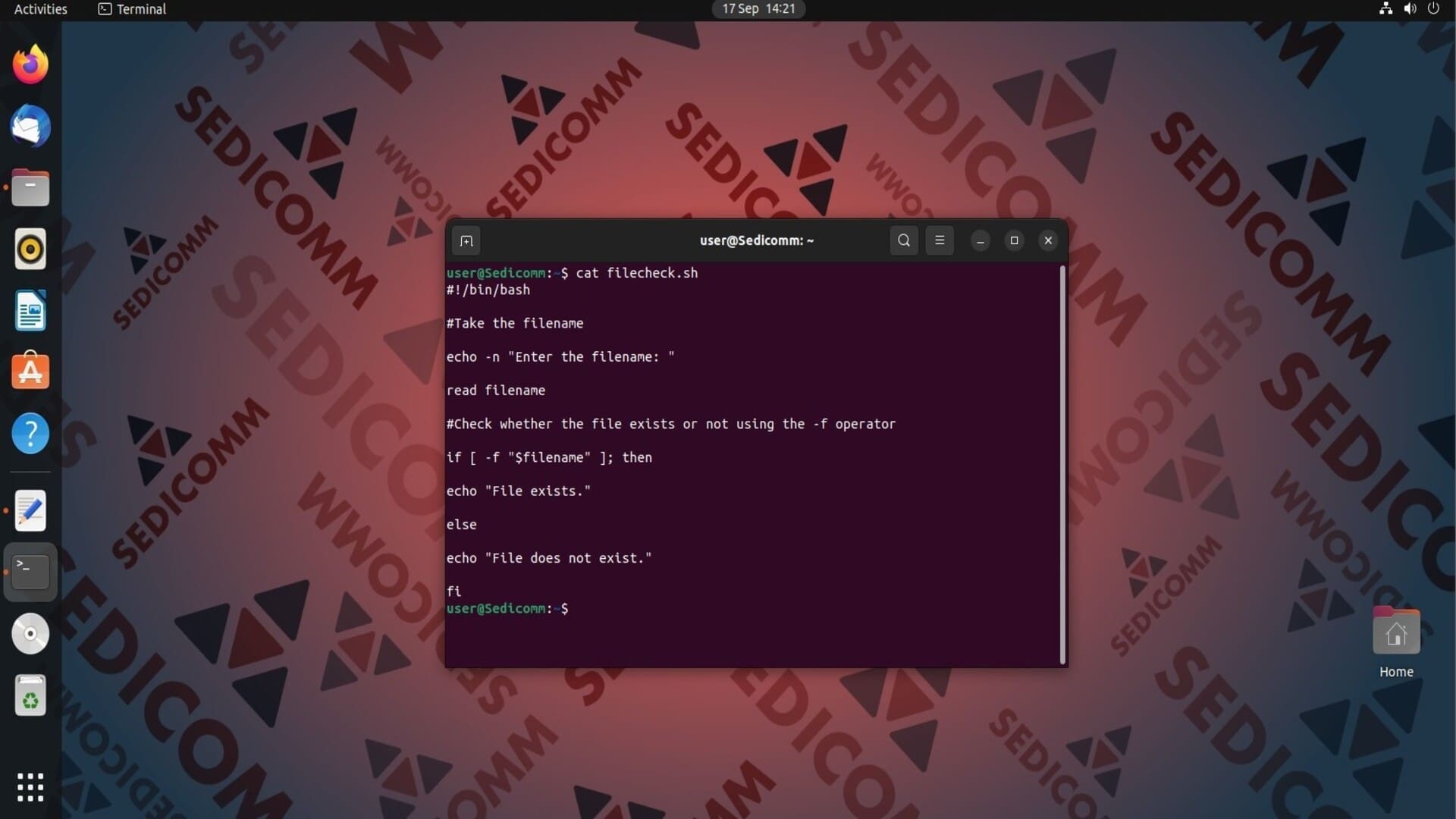Click the '#Check whether the file exists' comment
Viewport: 1456px width, 819px height.
pos(671,424)
